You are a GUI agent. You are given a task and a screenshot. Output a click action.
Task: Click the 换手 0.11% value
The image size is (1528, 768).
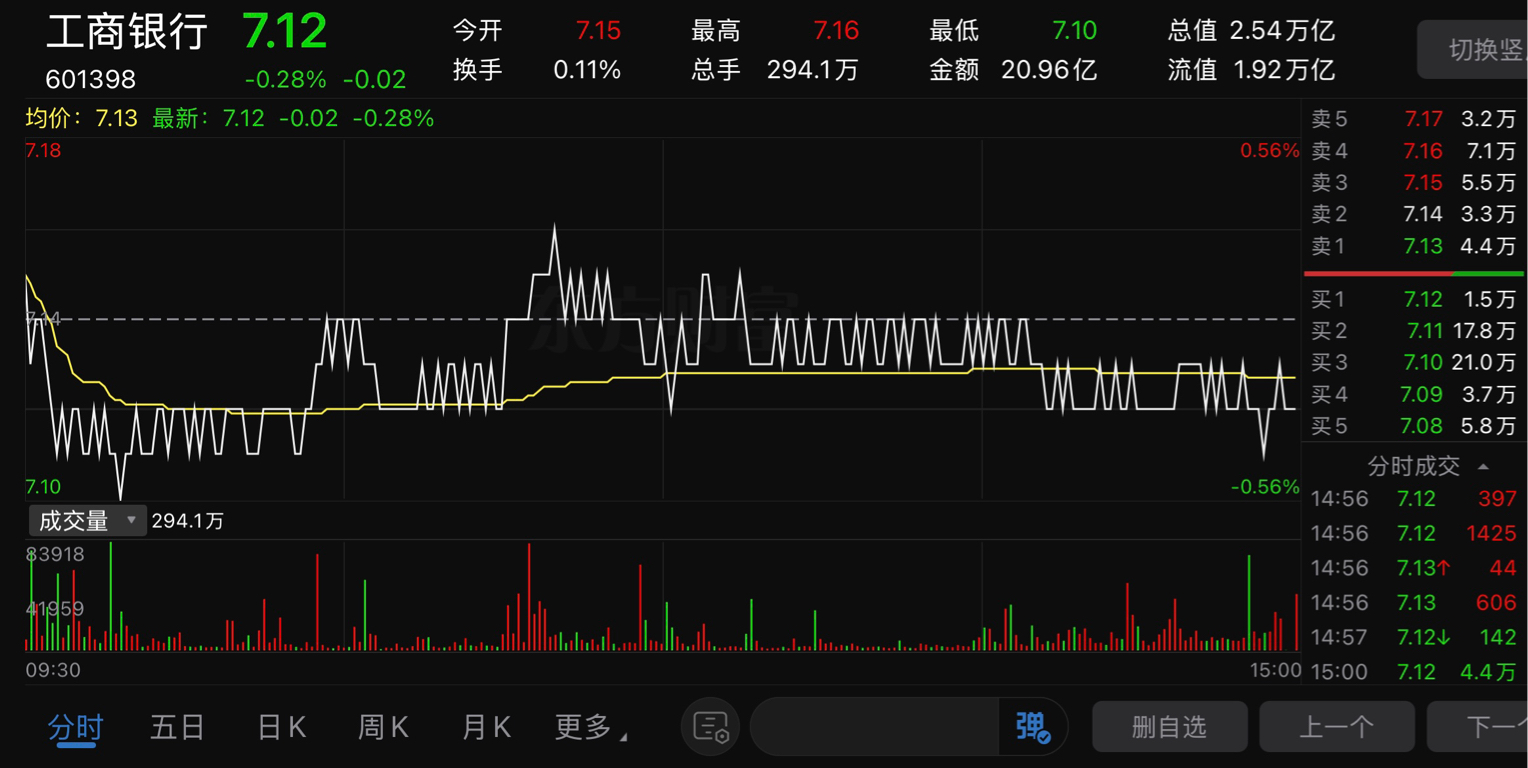(x=587, y=70)
